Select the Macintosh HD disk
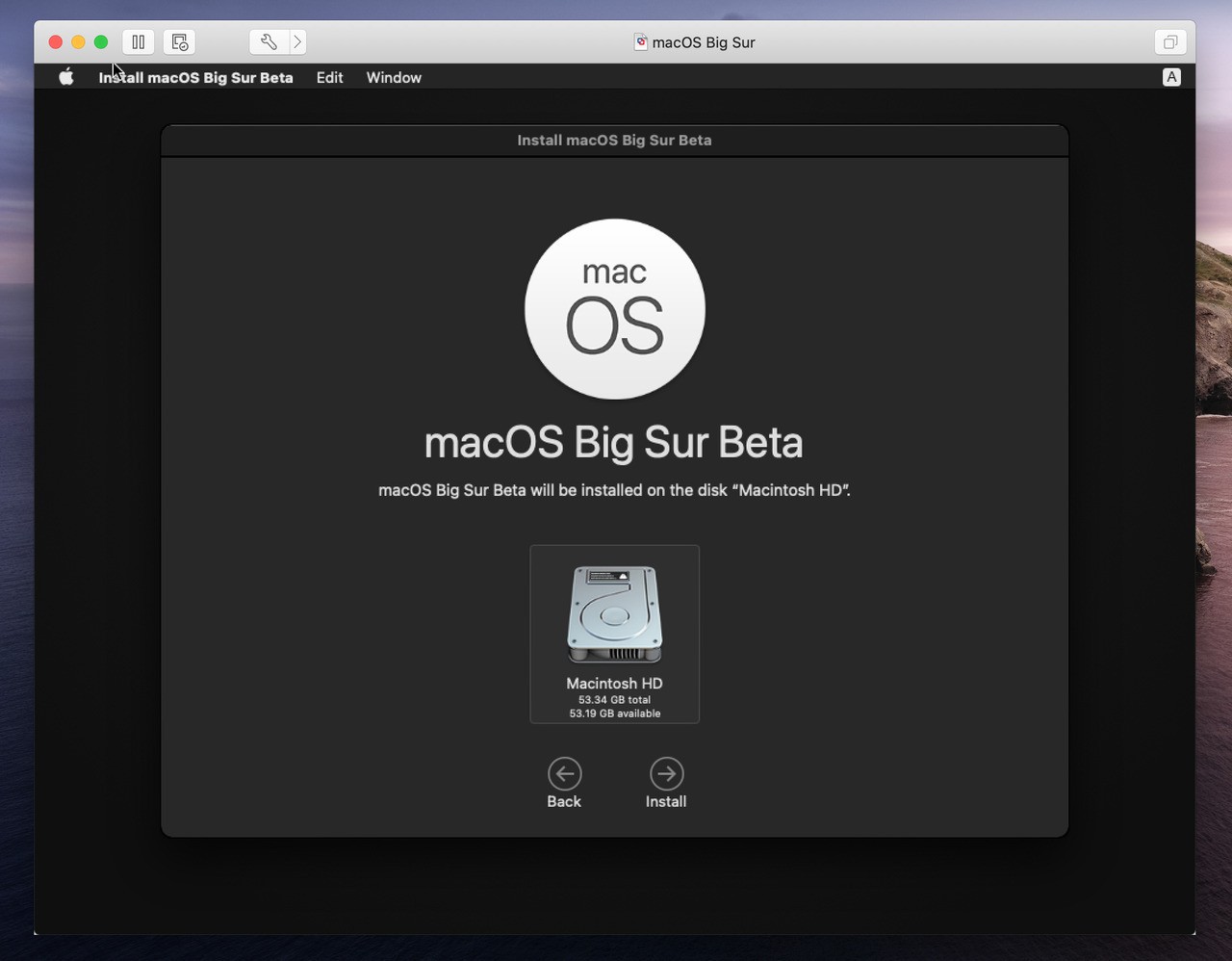Viewport: 1232px width, 961px height. tap(615, 634)
